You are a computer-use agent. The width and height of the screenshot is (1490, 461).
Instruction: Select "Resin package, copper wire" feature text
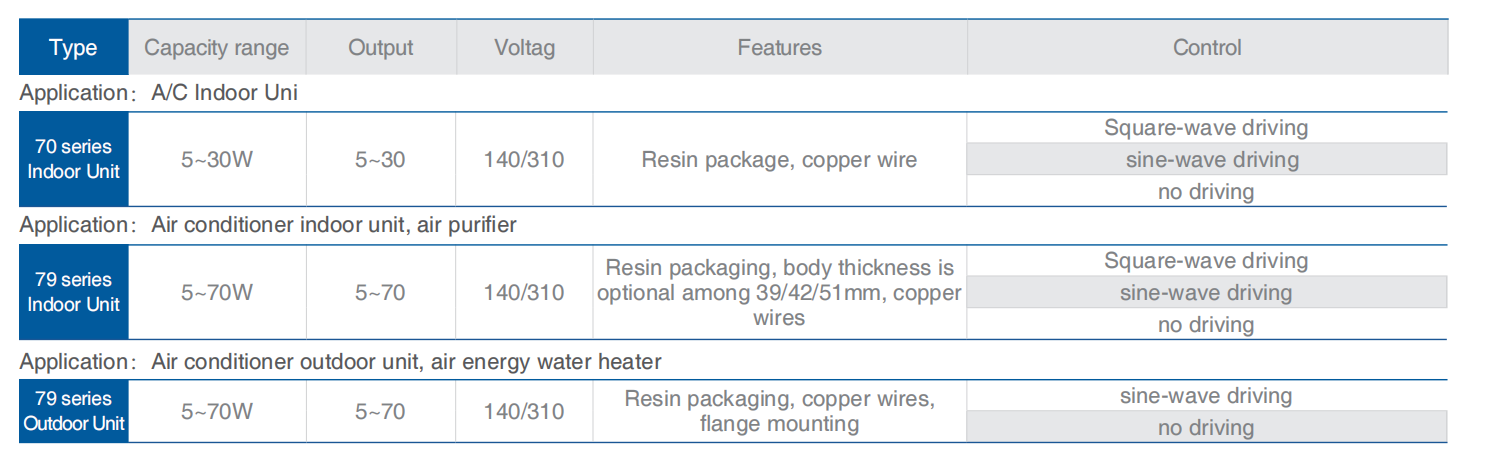click(779, 160)
